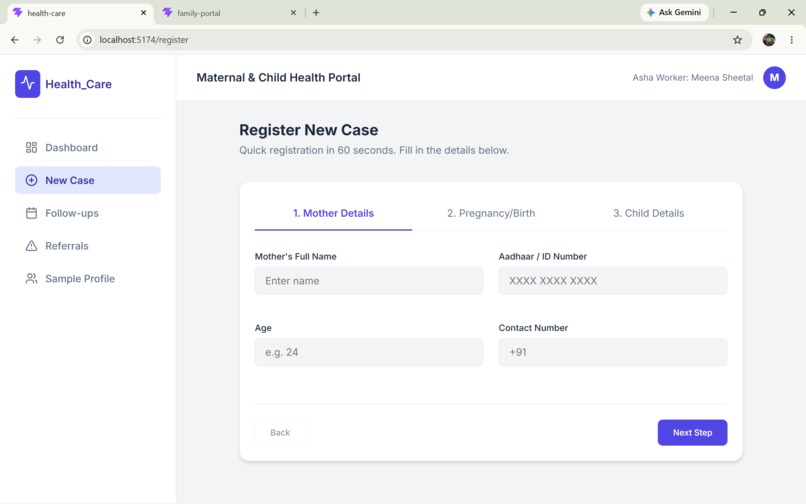Switch to the 1. Mother Details step
This screenshot has width=806, height=504.
click(333, 213)
